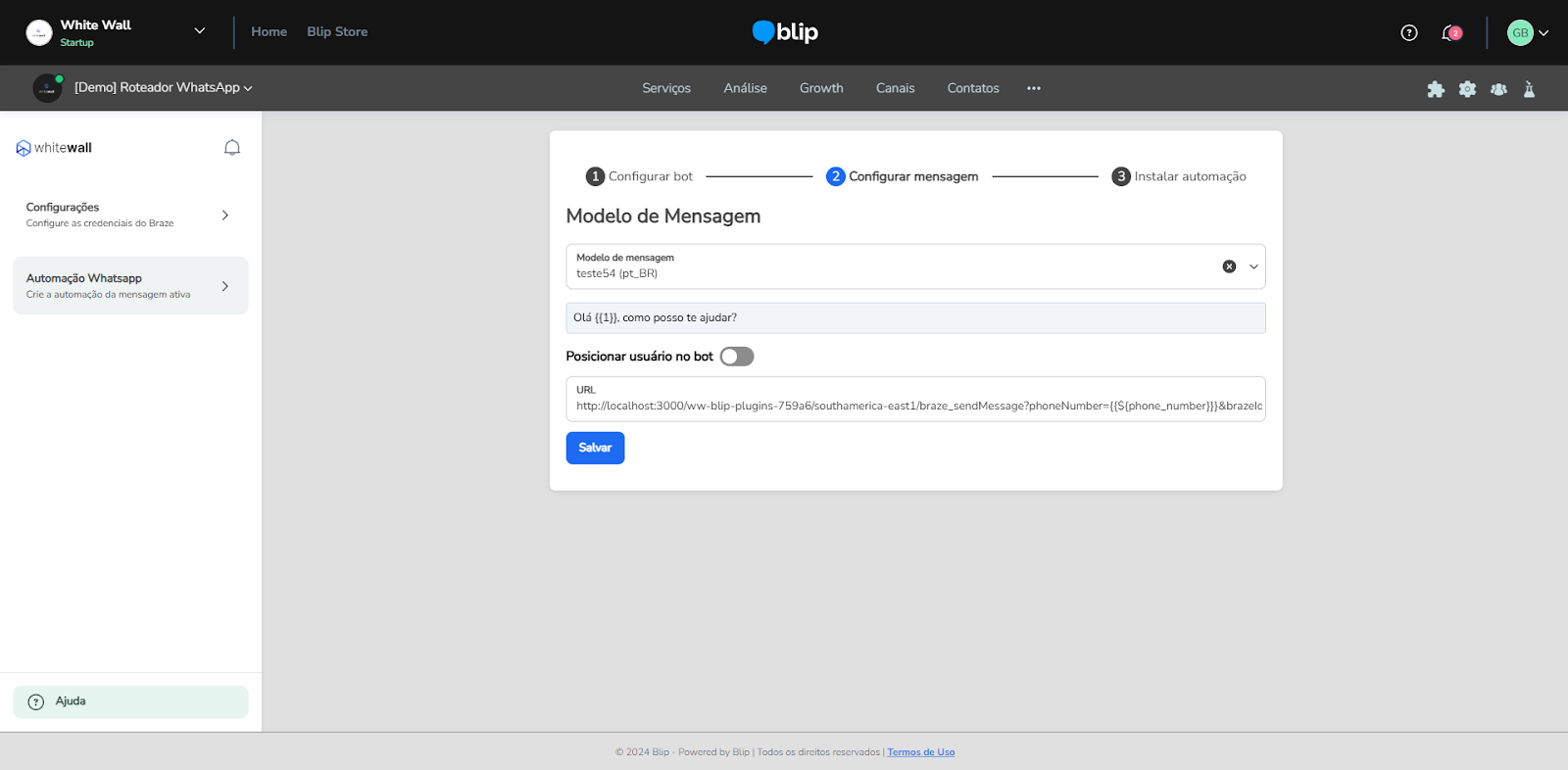Viewport: 1568px width, 770px height.
Task: Open the Growth menu
Action: point(821,88)
